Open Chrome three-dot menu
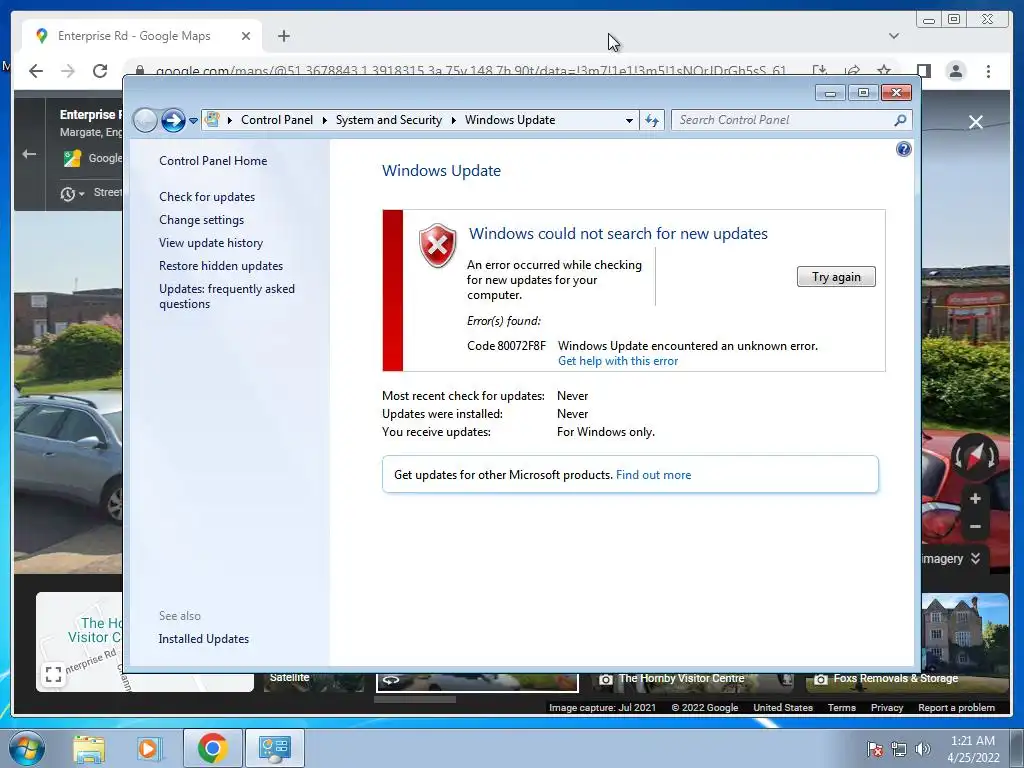The image size is (1024, 768). [988, 71]
